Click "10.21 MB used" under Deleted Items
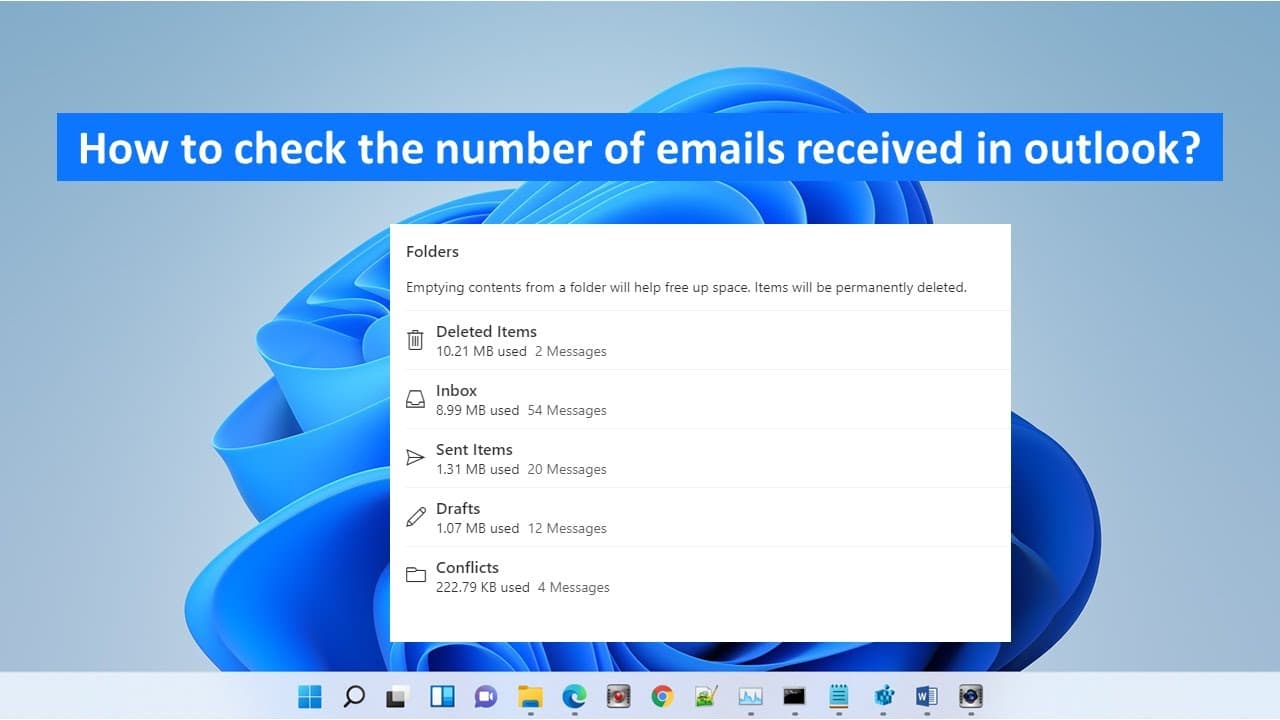 (481, 351)
